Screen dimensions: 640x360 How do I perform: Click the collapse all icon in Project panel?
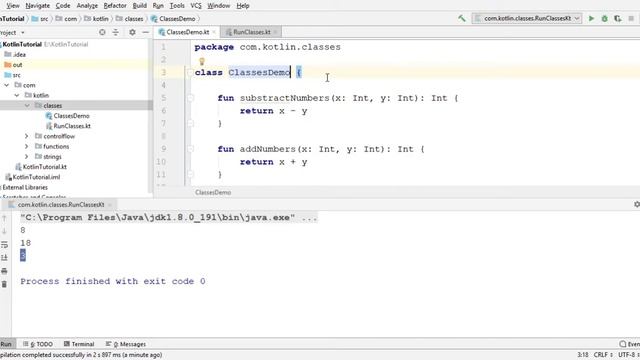tap(116, 32)
